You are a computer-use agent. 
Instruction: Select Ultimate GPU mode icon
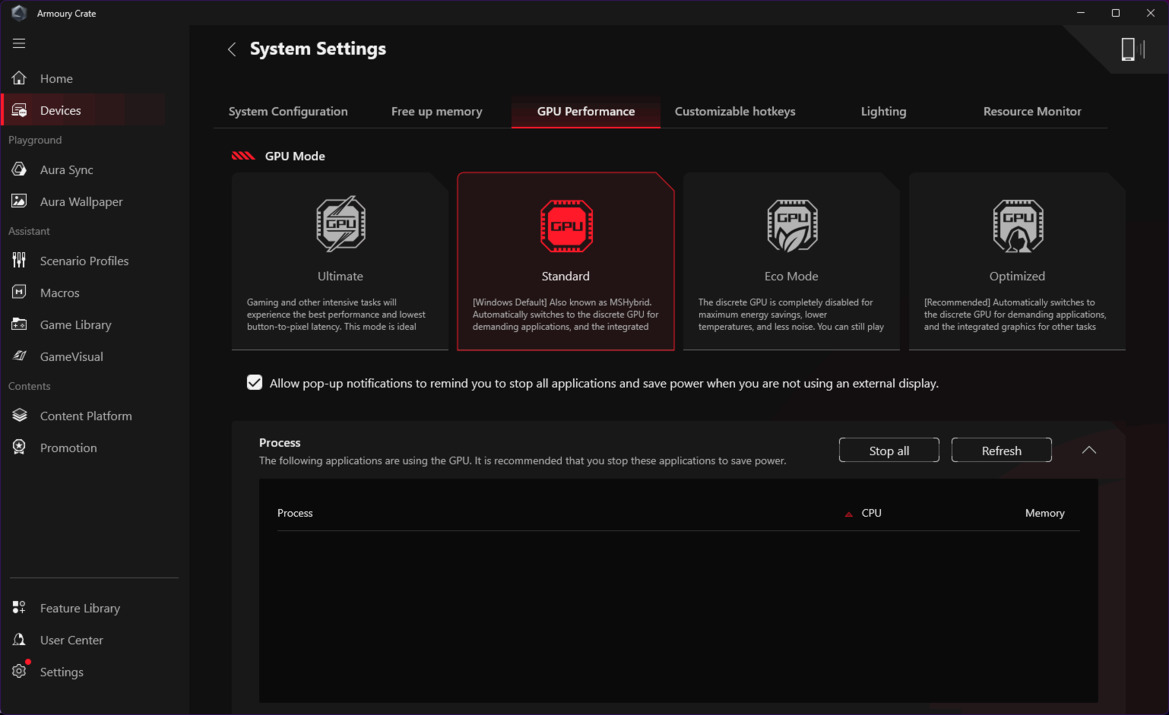pyautogui.click(x=341, y=224)
